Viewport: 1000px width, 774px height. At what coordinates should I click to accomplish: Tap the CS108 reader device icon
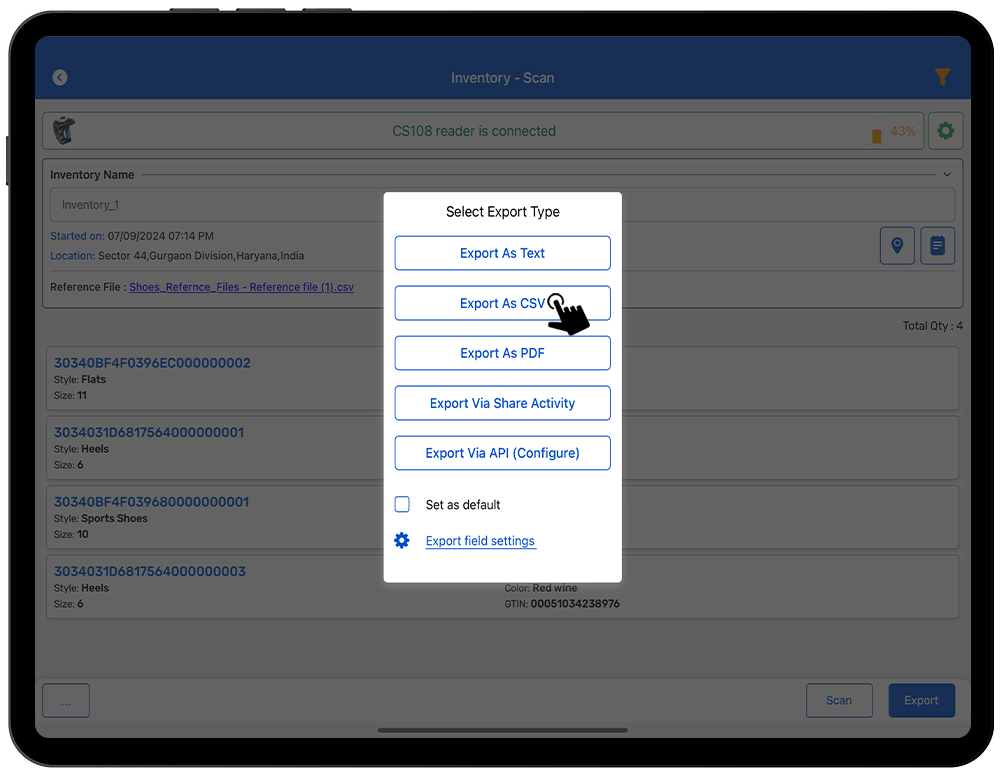(63, 131)
